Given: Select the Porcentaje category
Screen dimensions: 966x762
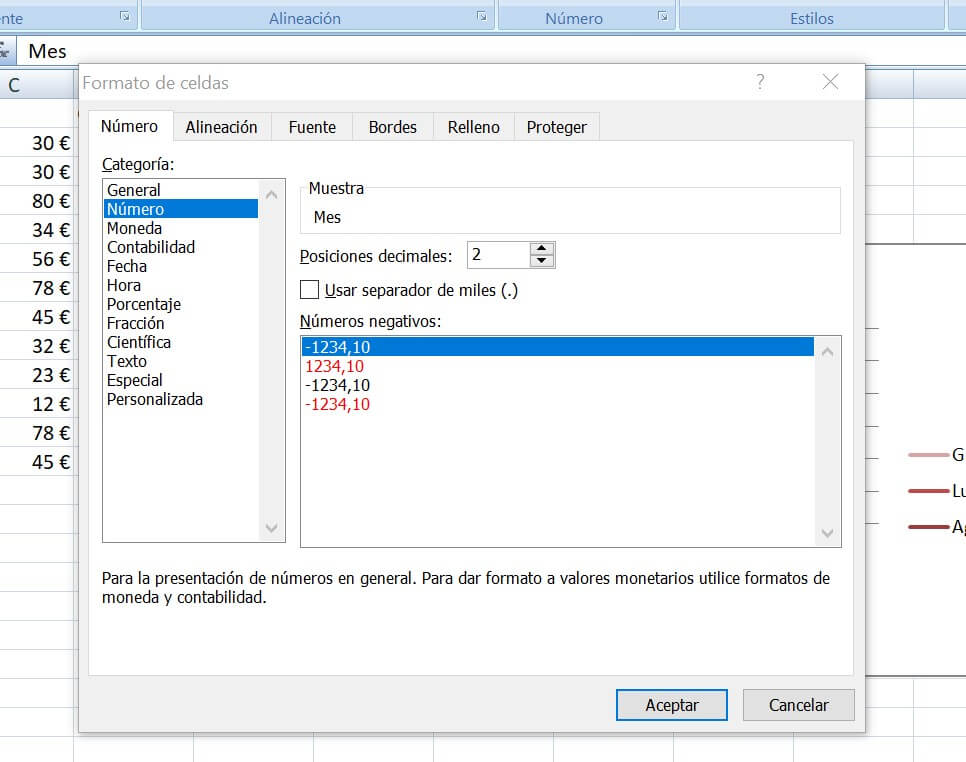Looking at the screenshot, I should click(x=144, y=304).
